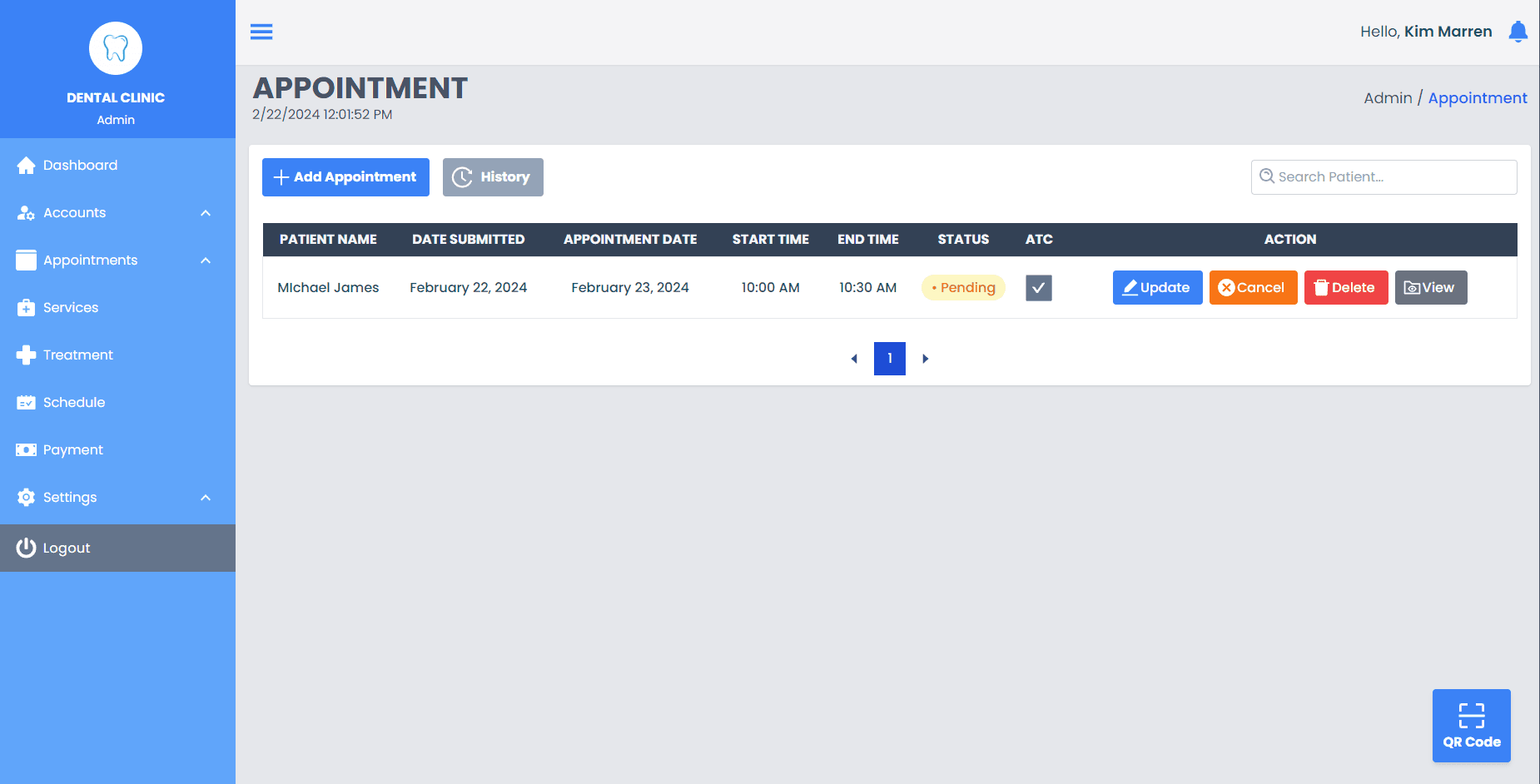Screen dimensions: 1540x784
Task: Cancel Michael James's appointment
Action: 1253,288
